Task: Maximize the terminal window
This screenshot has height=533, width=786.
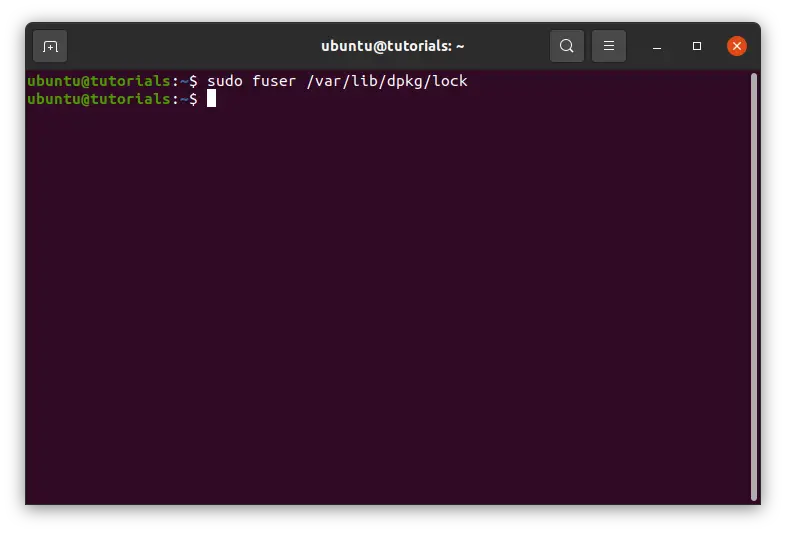Action: 697,46
